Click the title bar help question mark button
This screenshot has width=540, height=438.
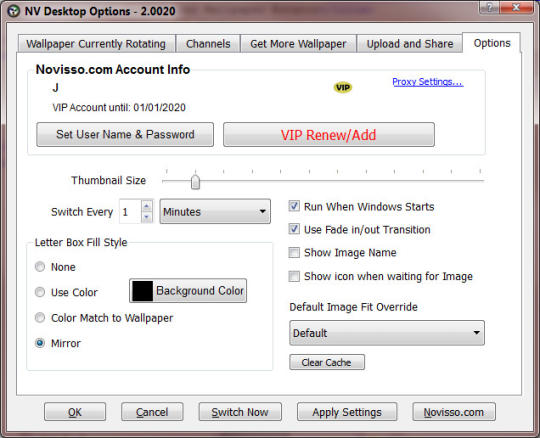tap(489, 8)
